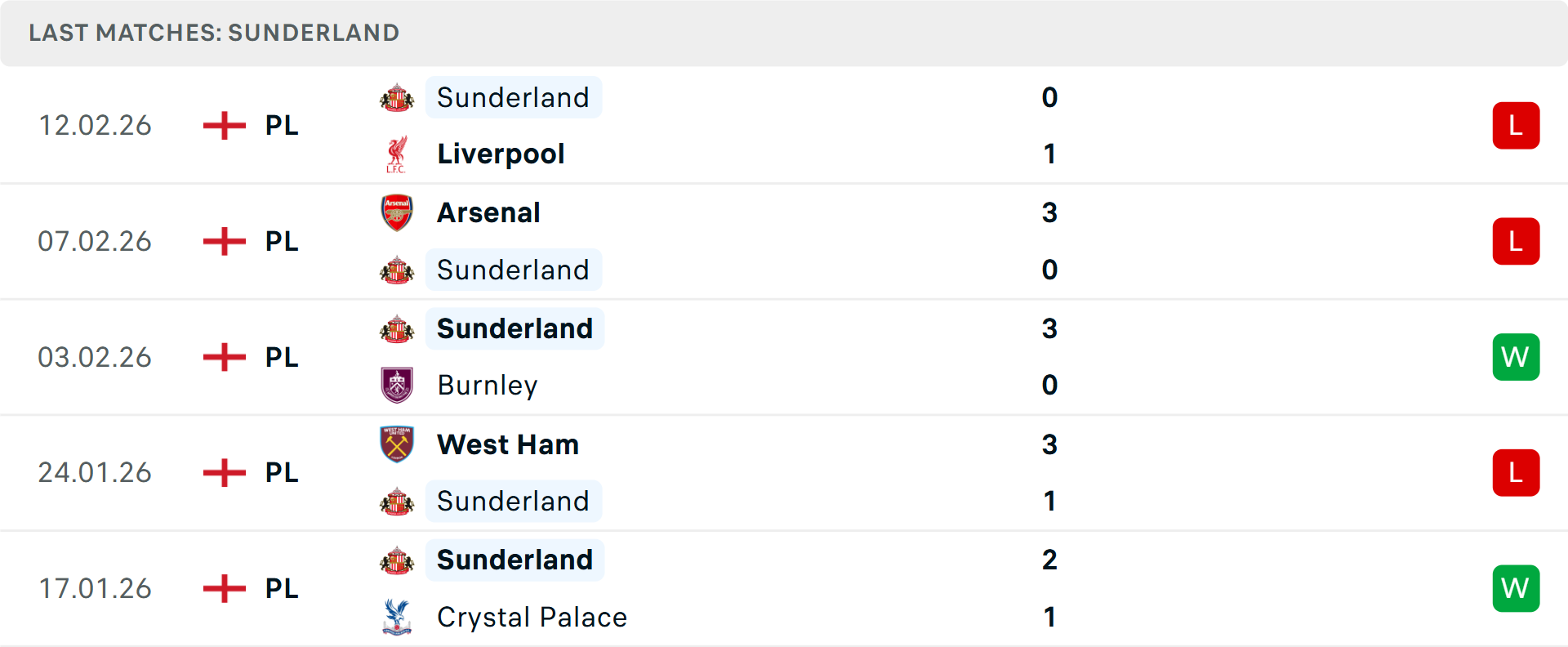Image resolution: width=1568 pixels, height=647 pixels.
Task: Click the England flag beside 12.02.26
Action: 223,125
